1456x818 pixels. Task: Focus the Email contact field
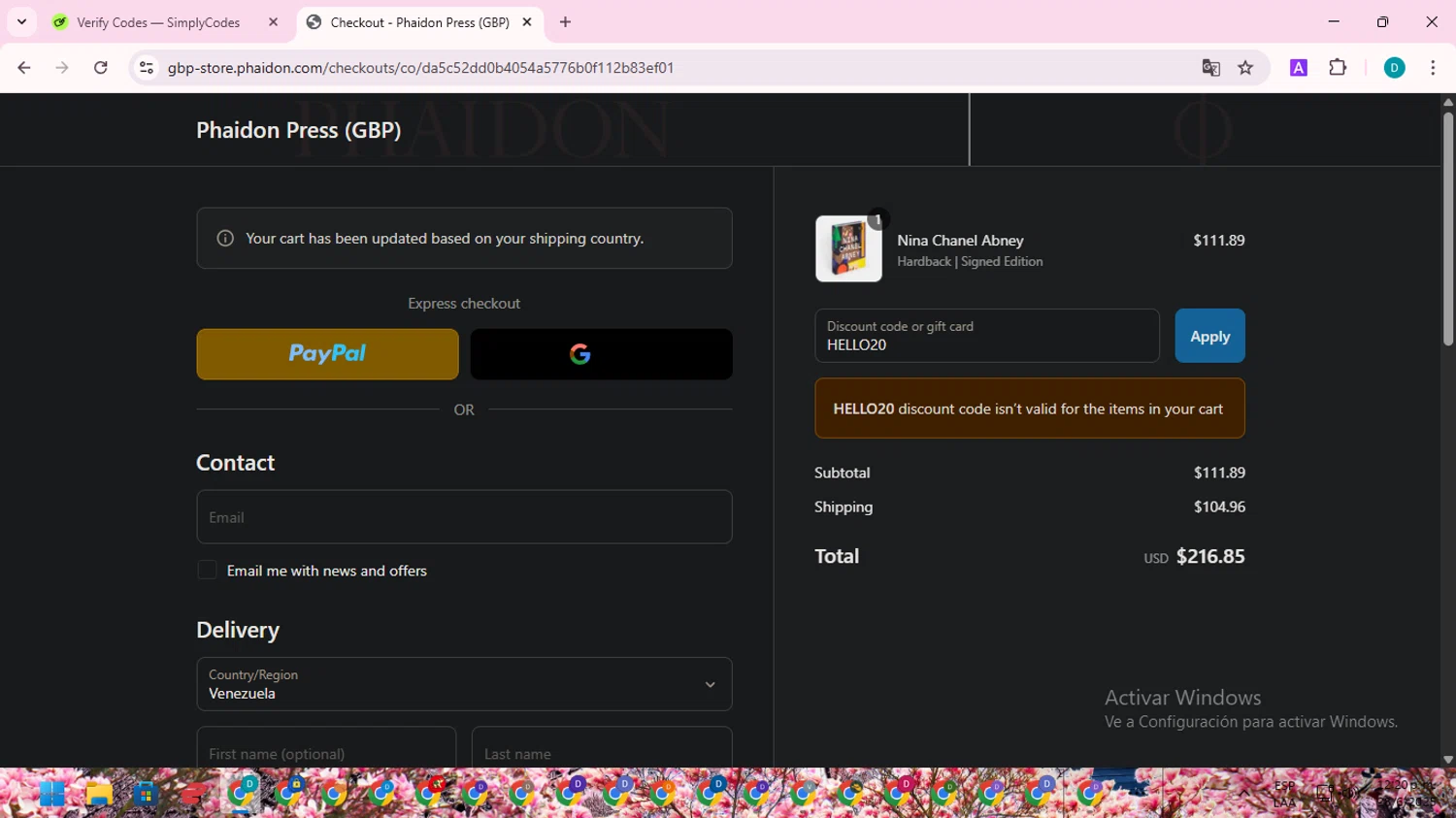click(x=464, y=517)
